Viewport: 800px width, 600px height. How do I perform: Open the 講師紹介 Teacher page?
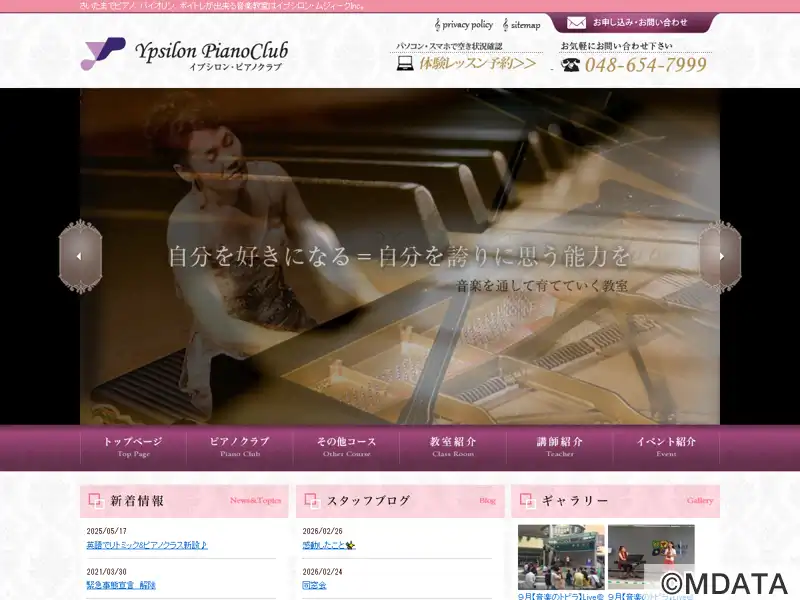(x=560, y=446)
